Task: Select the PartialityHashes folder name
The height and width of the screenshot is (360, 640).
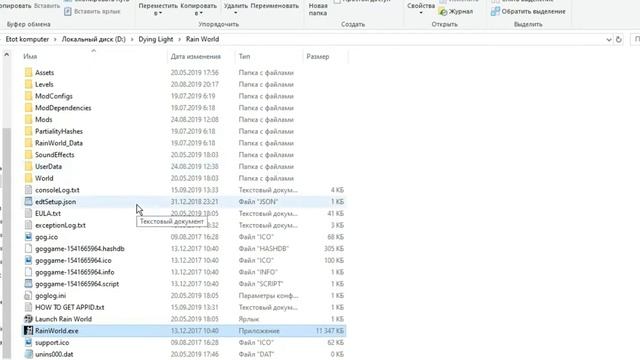Action: coord(59,131)
